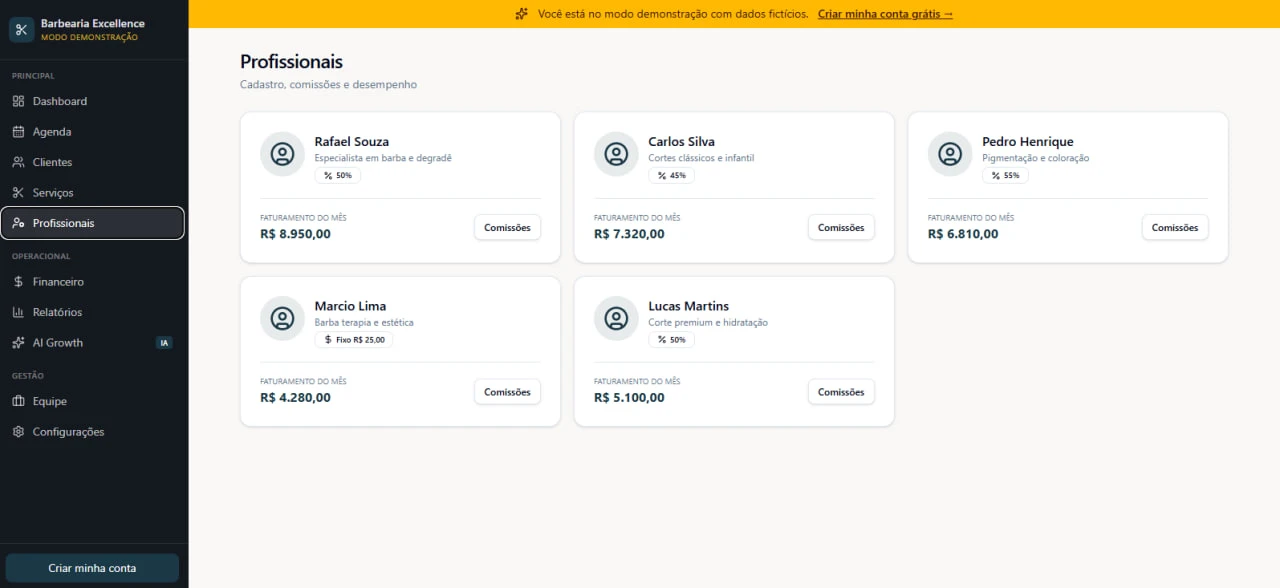
Task: Click the Agenda calendar icon
Action: coord(18,131)
